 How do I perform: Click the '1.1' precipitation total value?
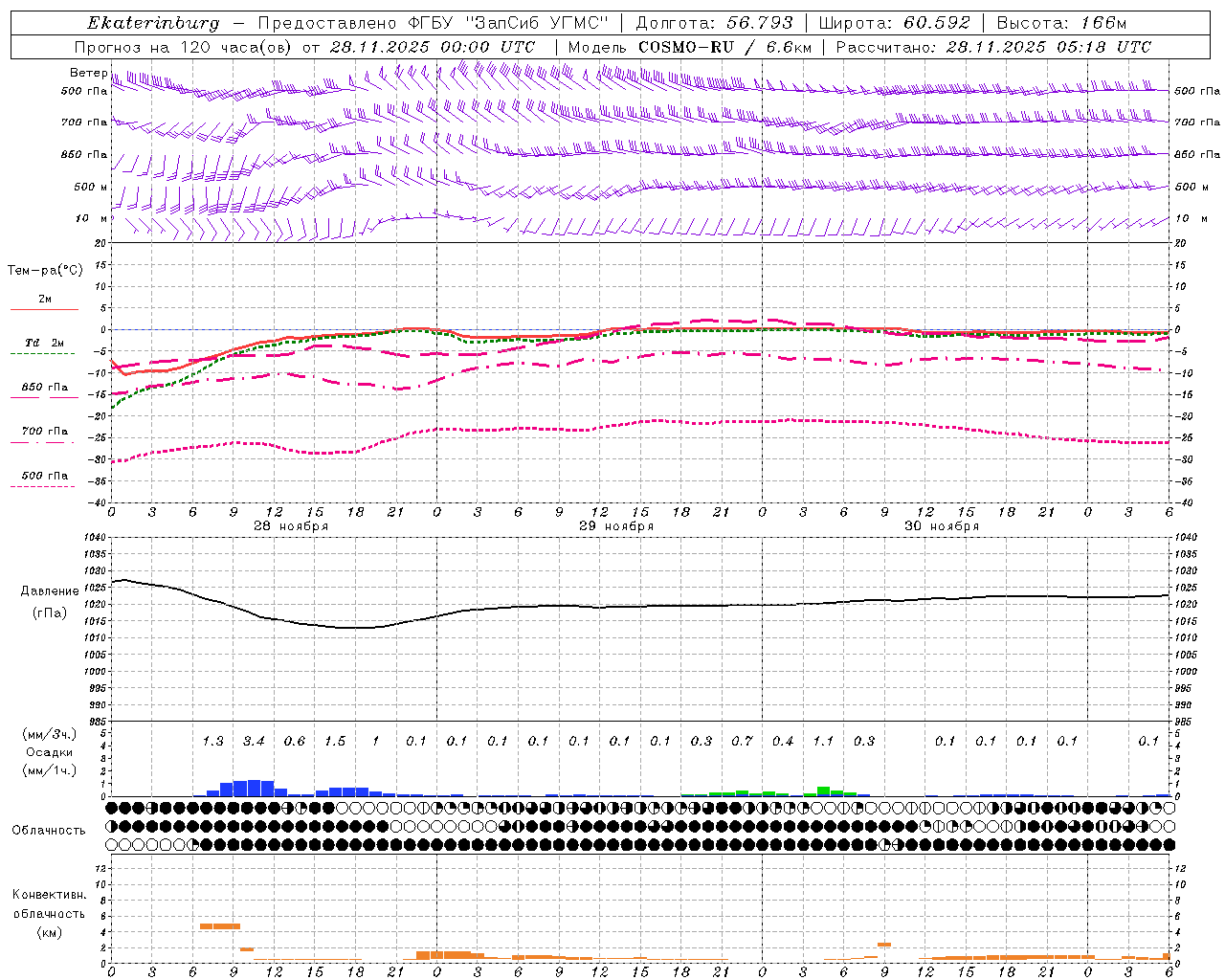tap(823, 742)
